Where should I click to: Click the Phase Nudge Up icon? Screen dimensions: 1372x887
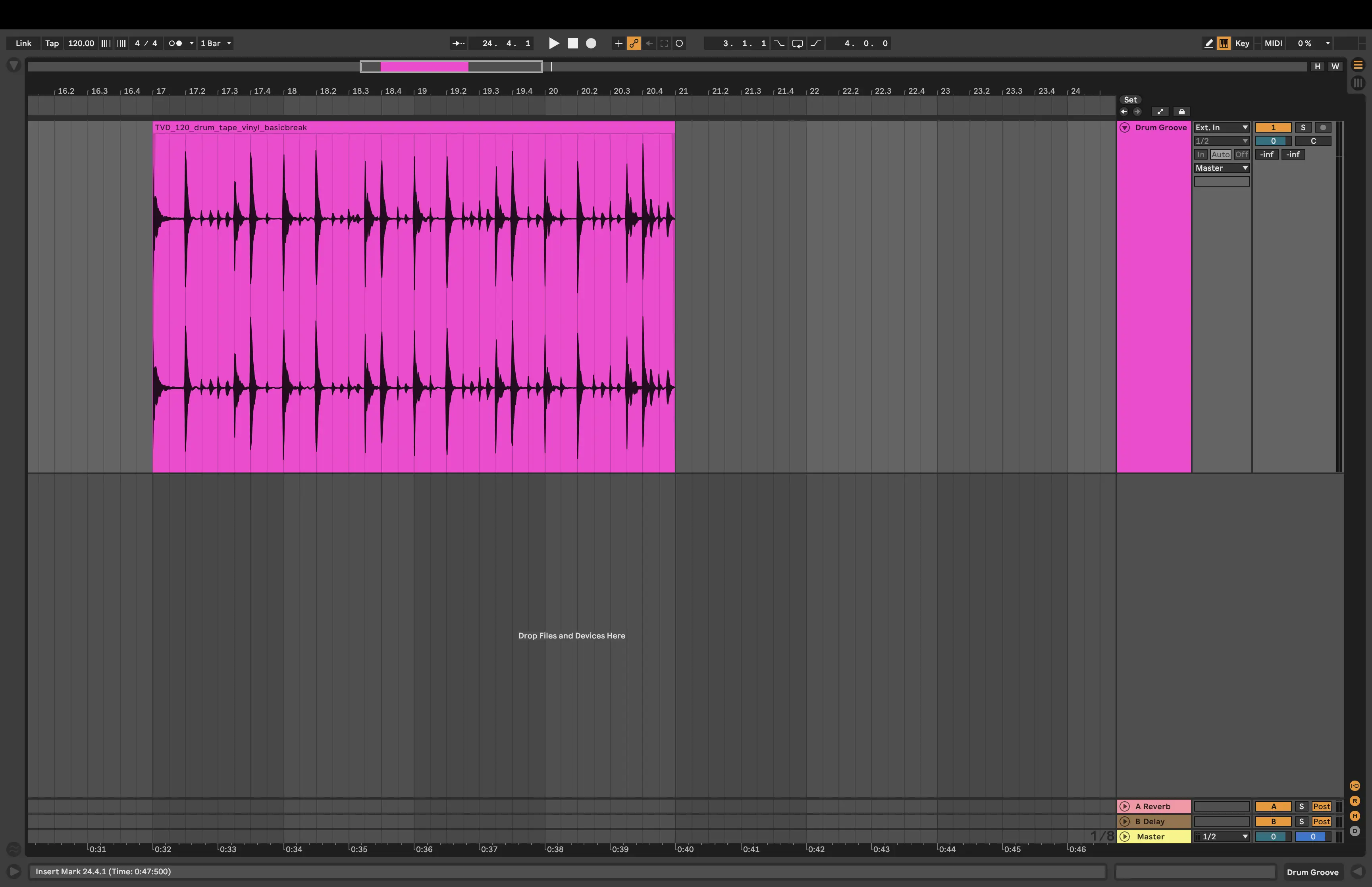coord(121,43)
